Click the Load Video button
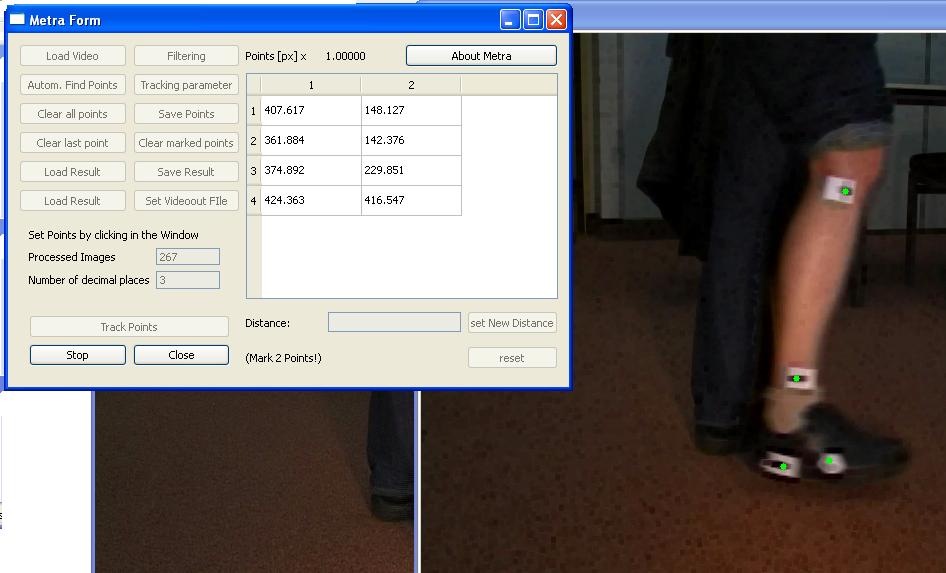Screen dimensions: 946x573 pyautogui.click(x=72, y=56)
